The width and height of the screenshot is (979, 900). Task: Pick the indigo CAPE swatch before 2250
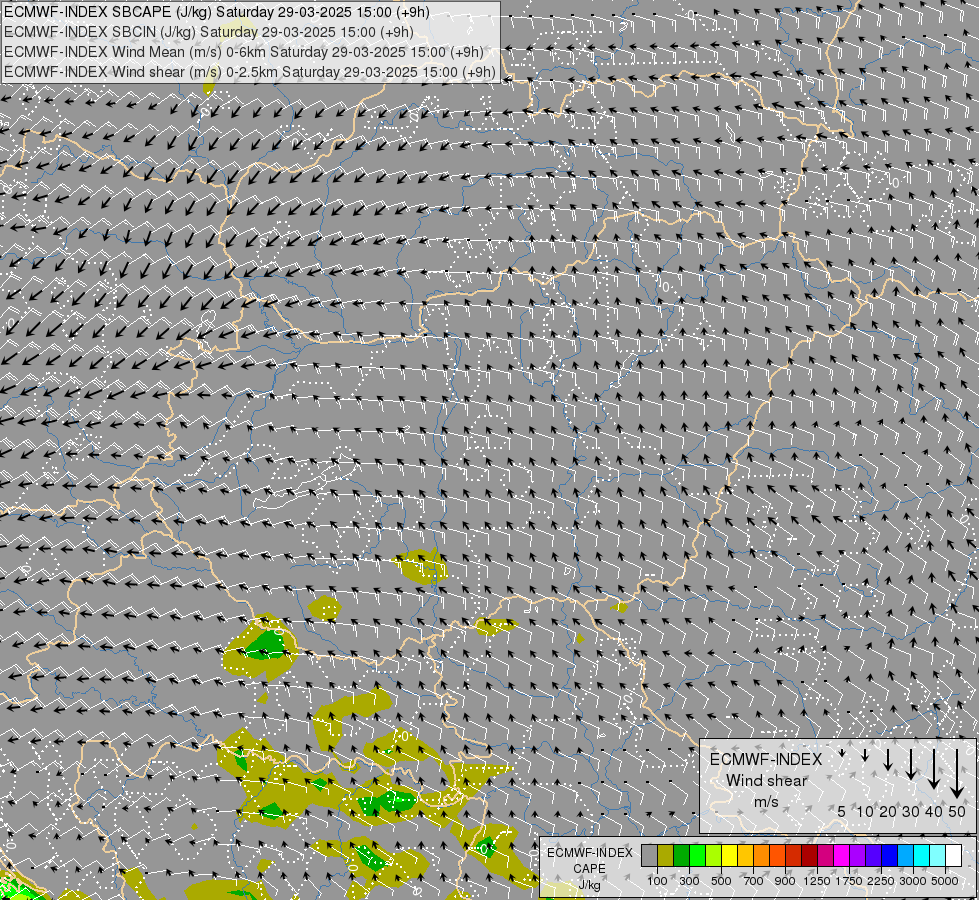pyautogui.click(x=873, y=856)
